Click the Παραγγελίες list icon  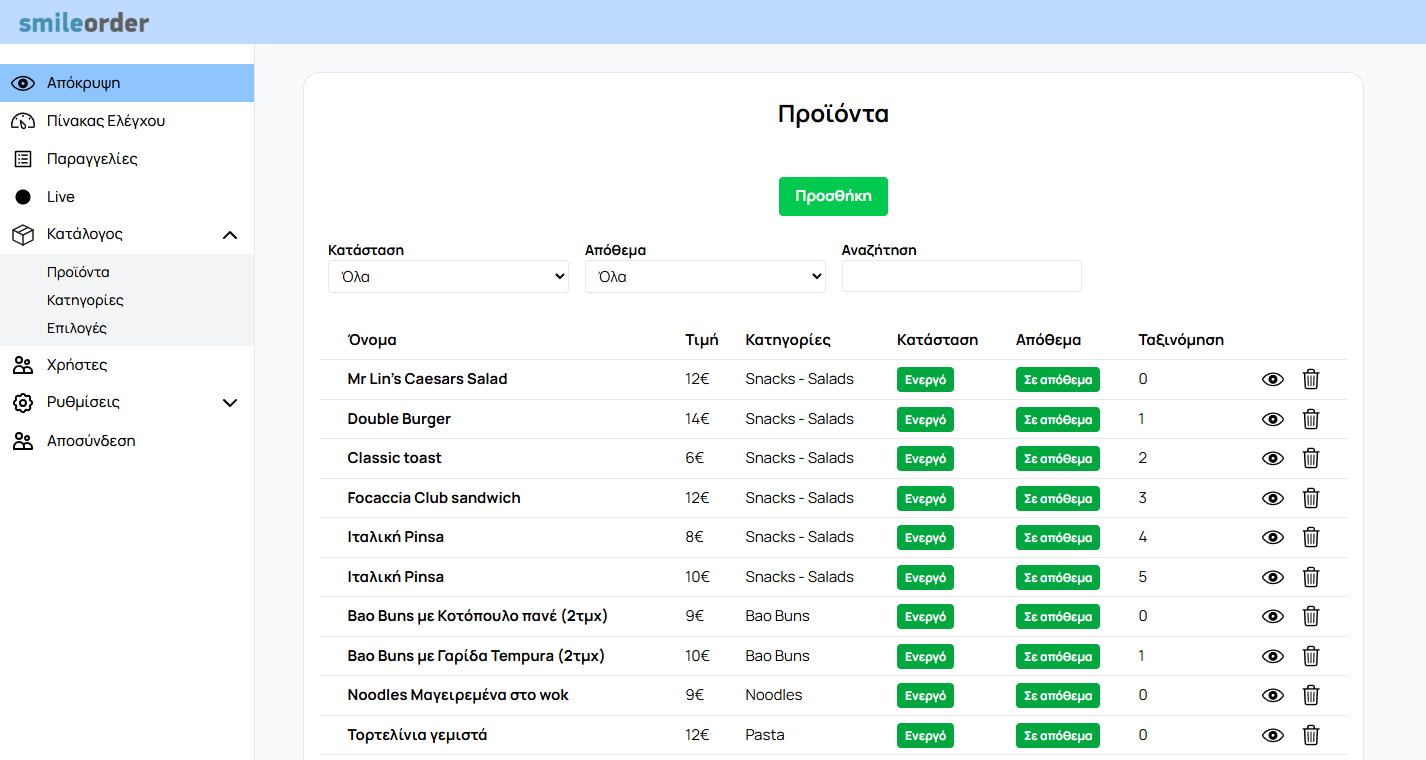(23, 159)
